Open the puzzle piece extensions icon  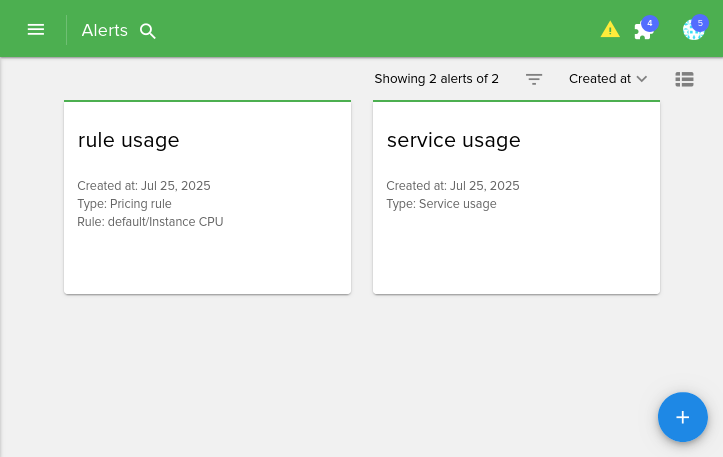(x=642, y=31)
